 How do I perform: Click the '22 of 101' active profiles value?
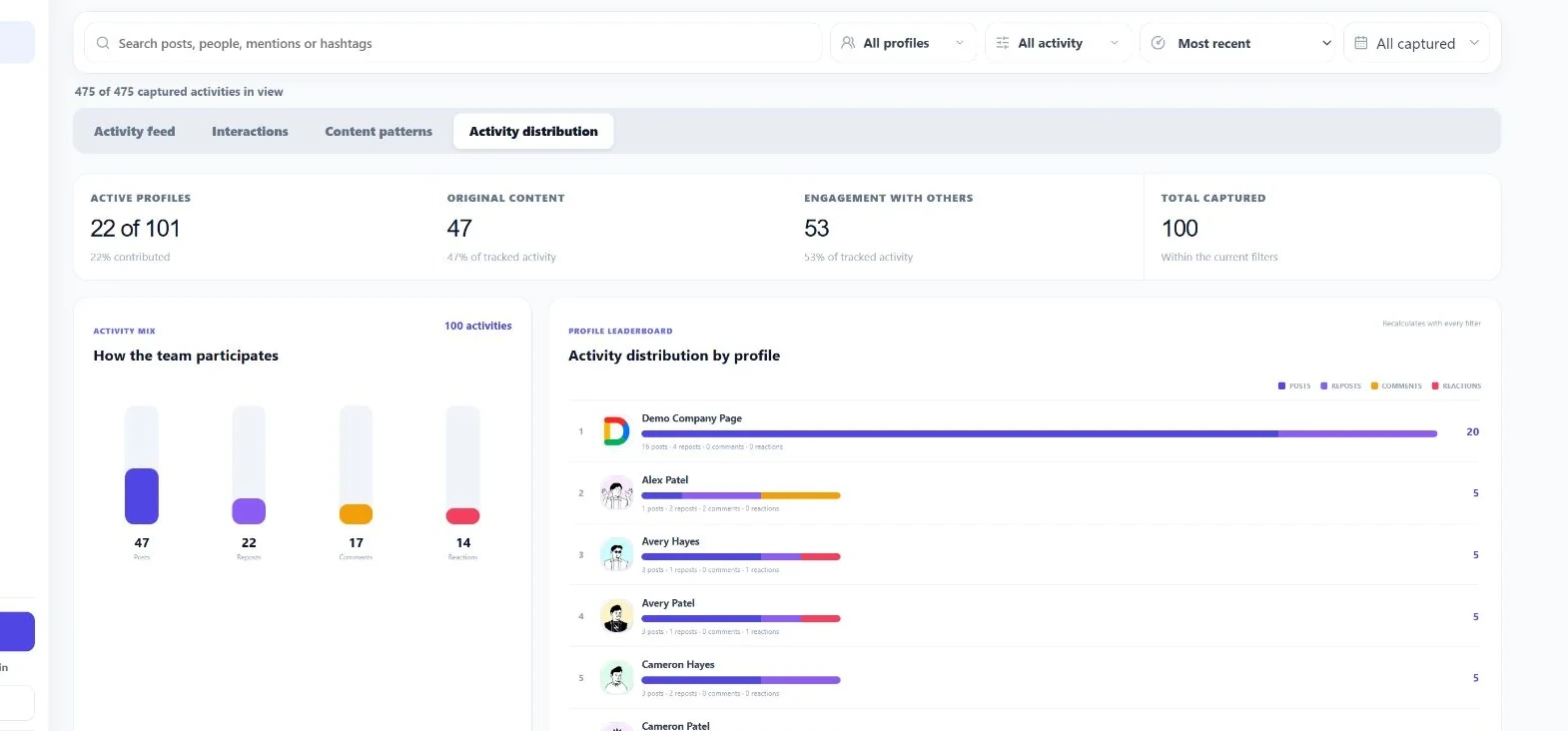135,229
